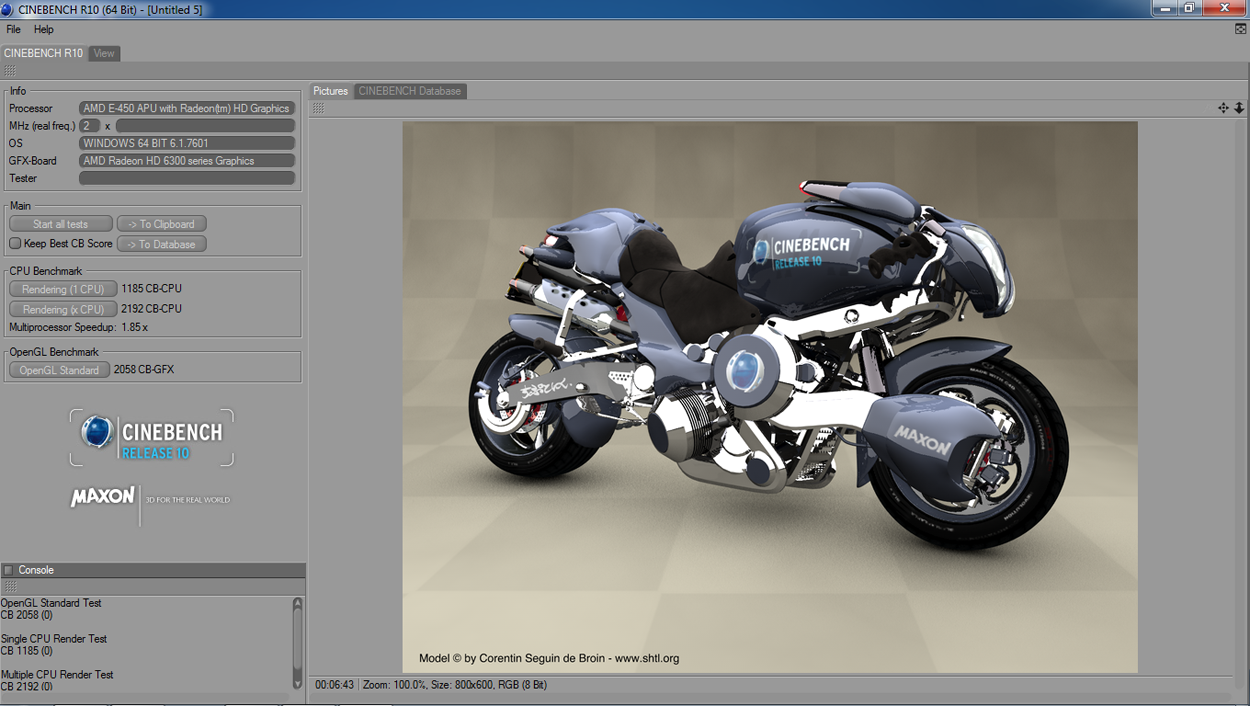
Task: Click the four-arrow move icon in picture panel
Action: click(x=1223, y=108)
